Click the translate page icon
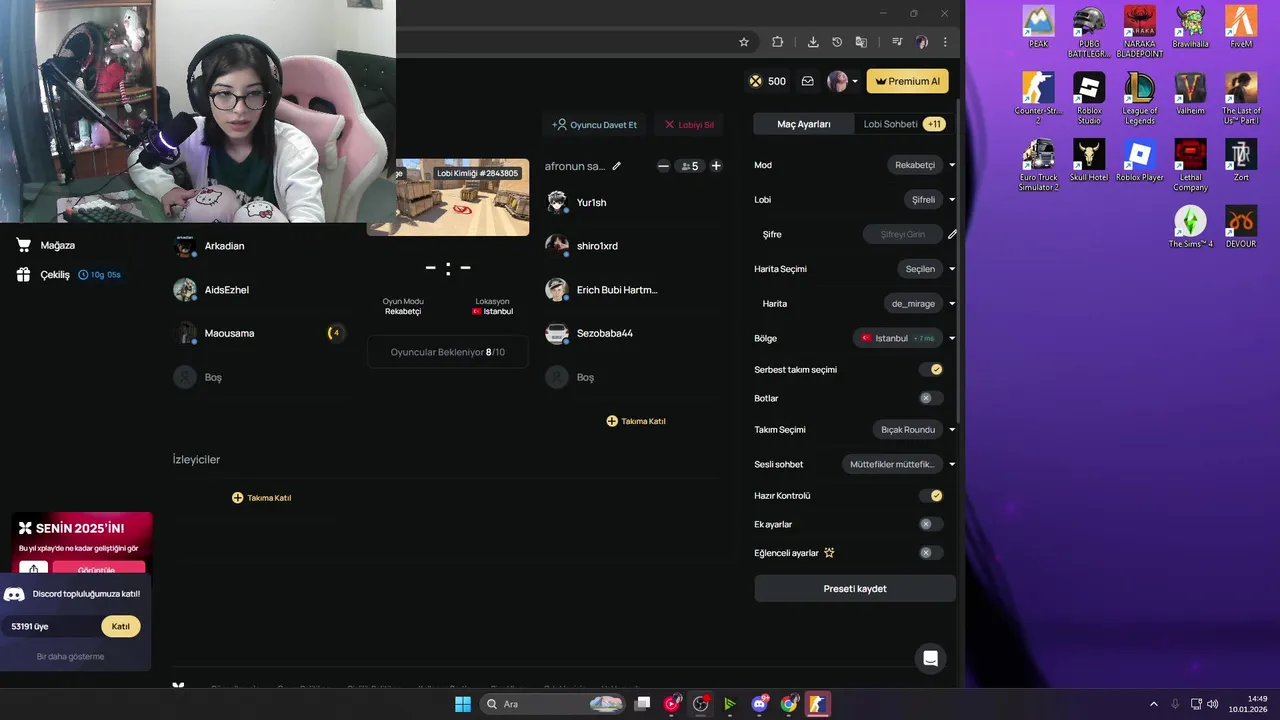The width and height of the screenshot is (1280, 720). pyautogui.click(x=861, y=42)
